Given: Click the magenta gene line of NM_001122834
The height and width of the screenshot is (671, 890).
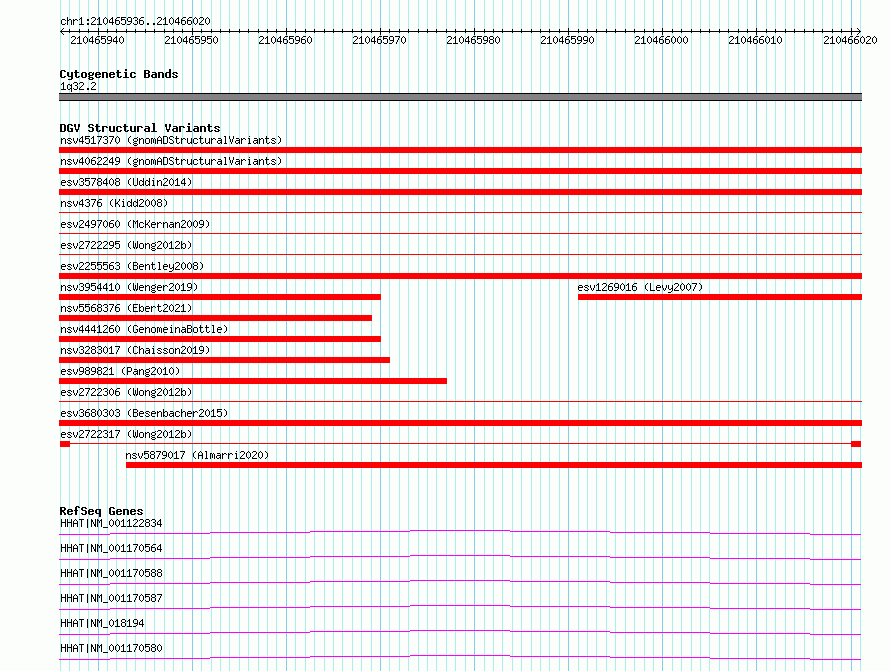Looking at the screenshot, I should click(x=460, y=531).
